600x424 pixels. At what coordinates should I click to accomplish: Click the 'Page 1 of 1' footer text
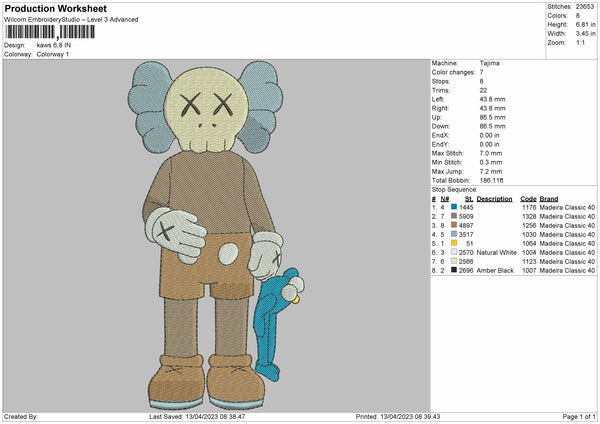(x=579, y=416)
